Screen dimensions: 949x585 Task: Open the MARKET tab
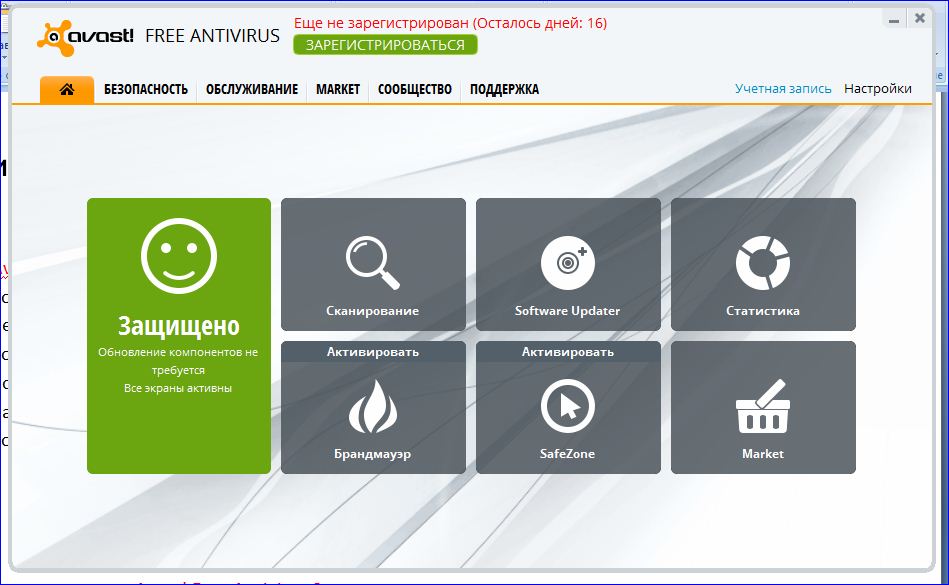tap(338, 90)
